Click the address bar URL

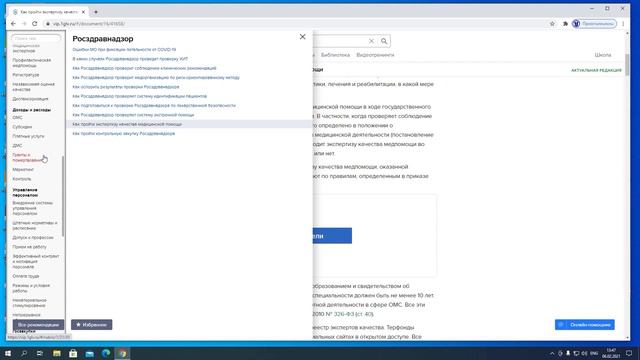[89, 24]
